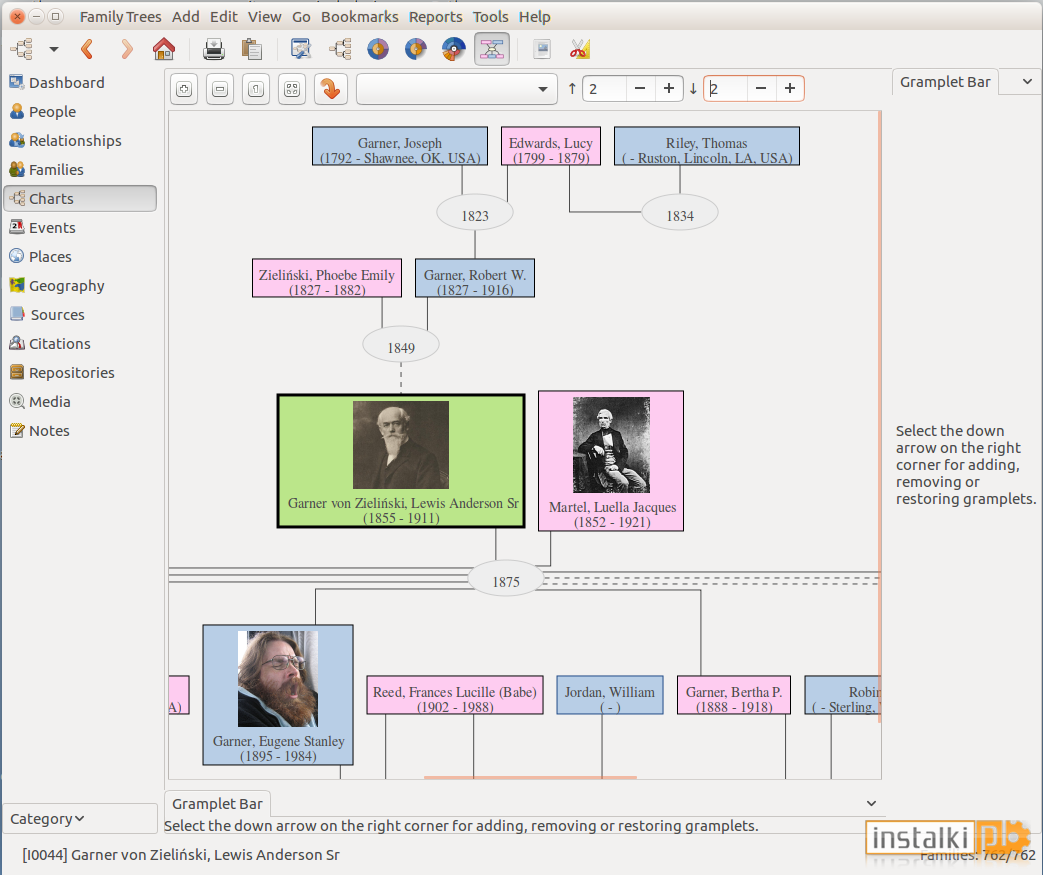Viewport: 1043px width, 875px height.
Task: Open the Bookmarks menu
Action: pos(360,17)
